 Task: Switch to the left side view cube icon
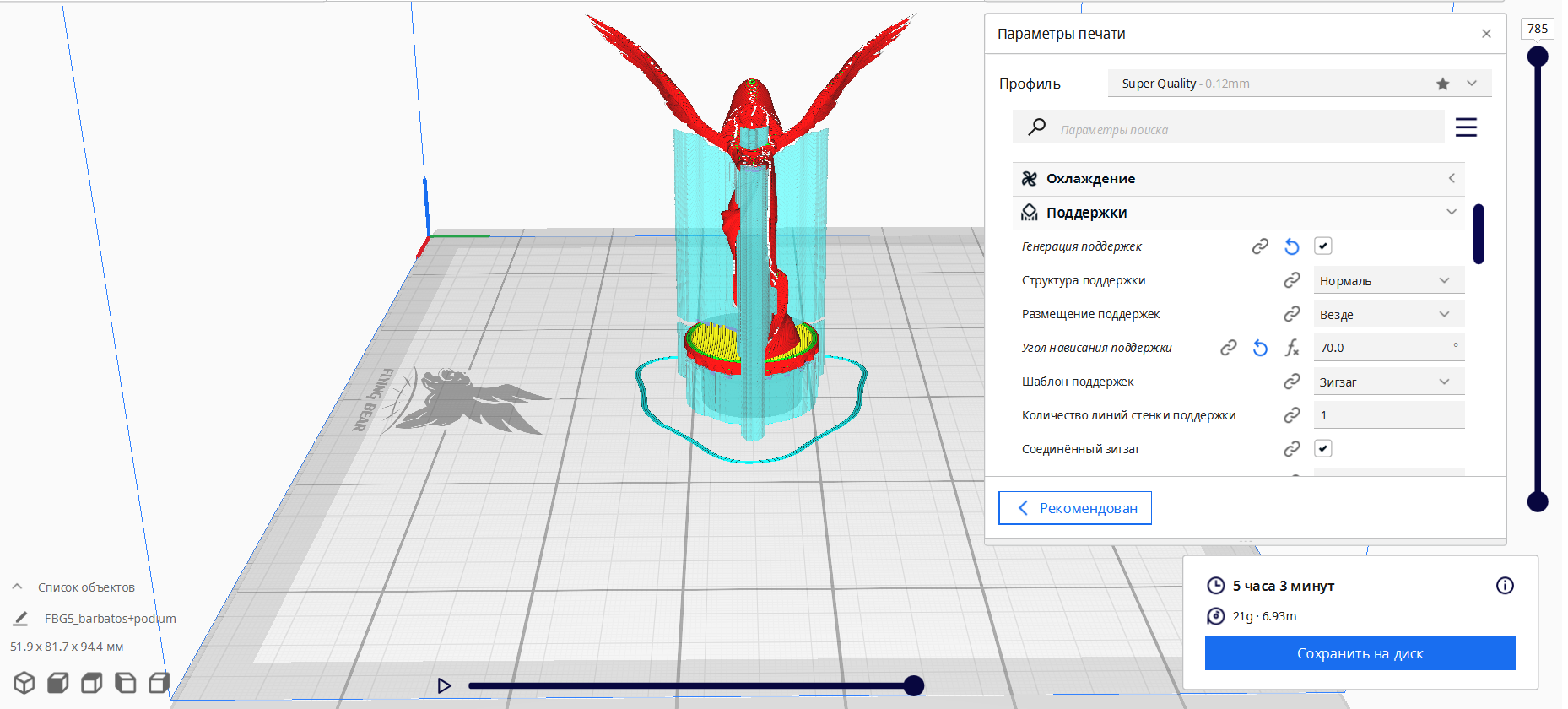pos(126,682)
